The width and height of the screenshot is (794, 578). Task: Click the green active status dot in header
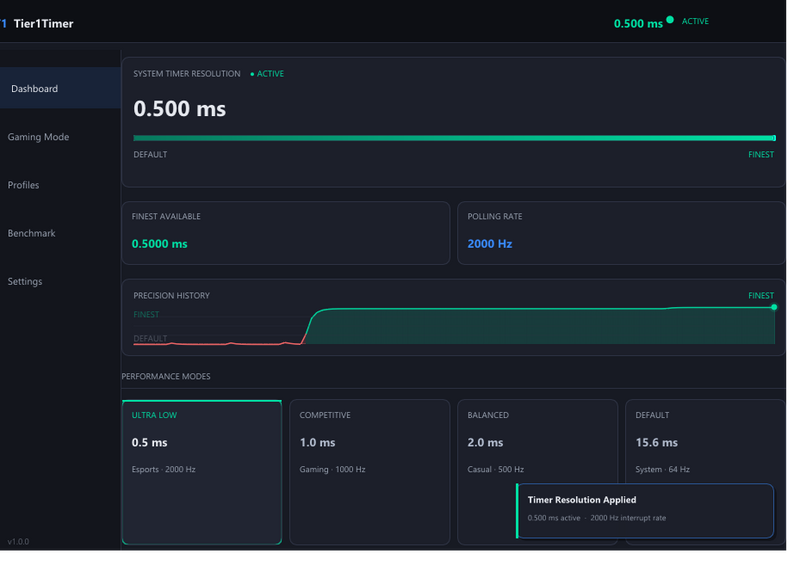click(x=670, y=20)
